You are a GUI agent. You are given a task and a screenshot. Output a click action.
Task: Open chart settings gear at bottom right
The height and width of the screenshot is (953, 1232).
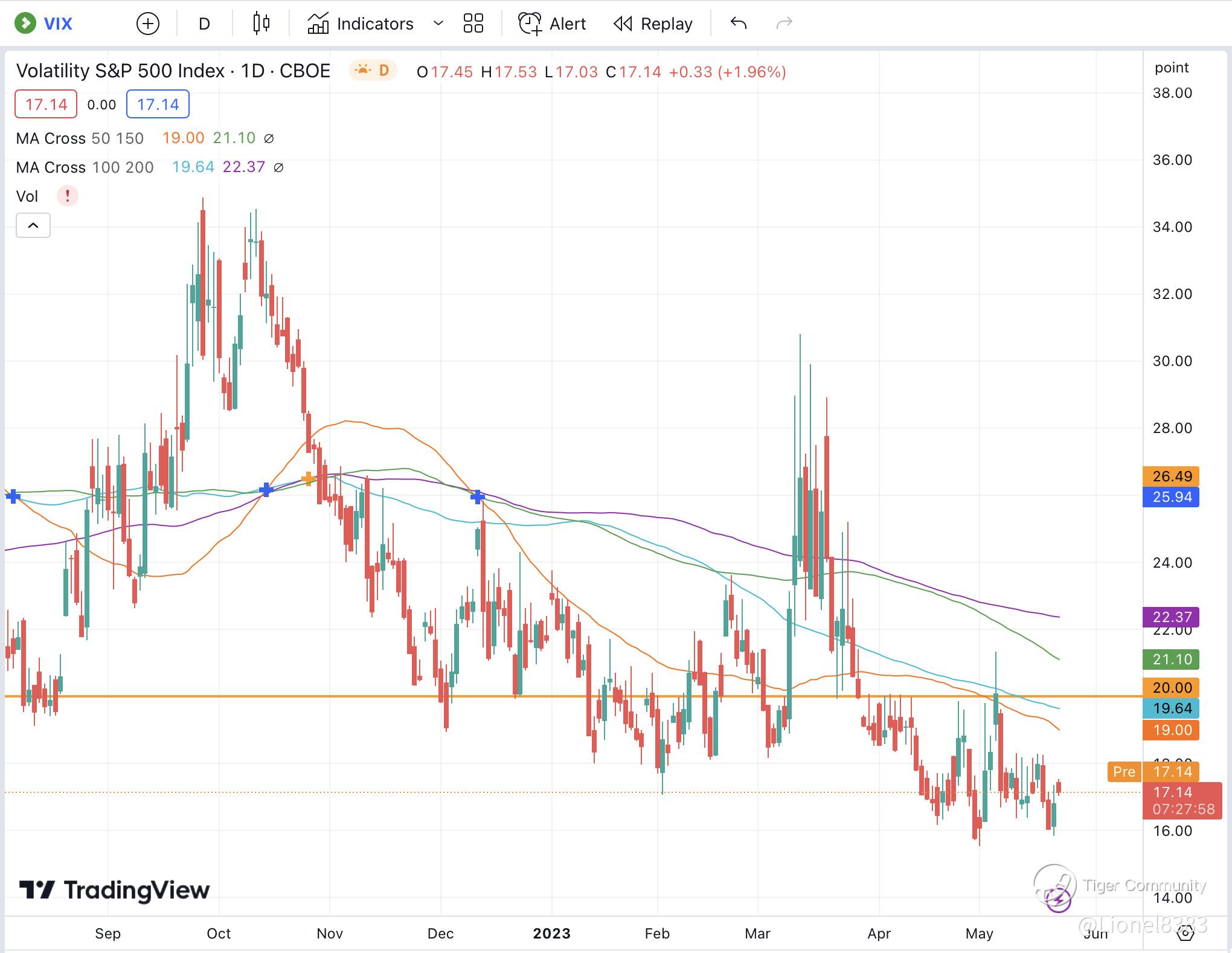click(1185, 933)
